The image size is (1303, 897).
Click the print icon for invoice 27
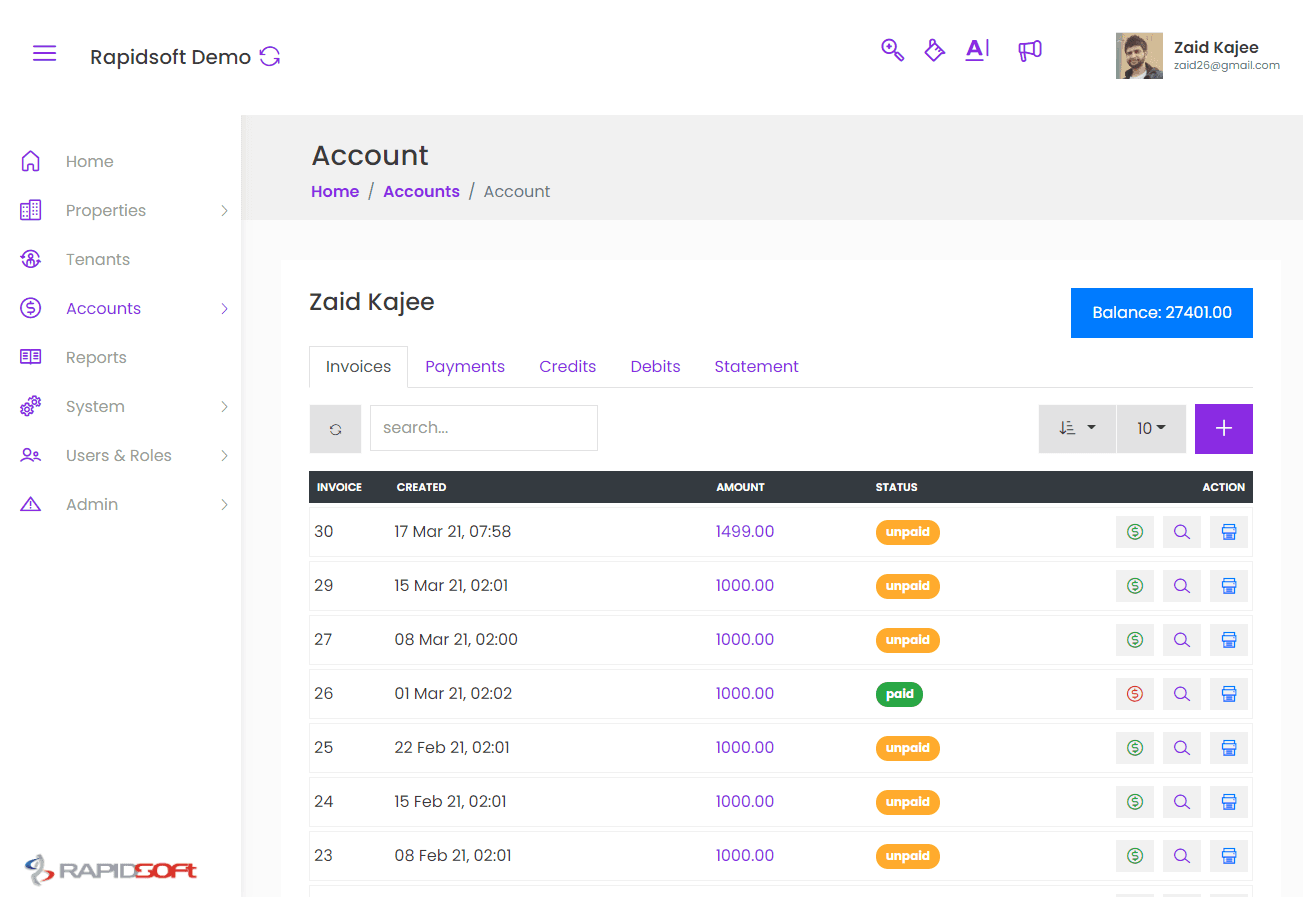(1229, 640)
